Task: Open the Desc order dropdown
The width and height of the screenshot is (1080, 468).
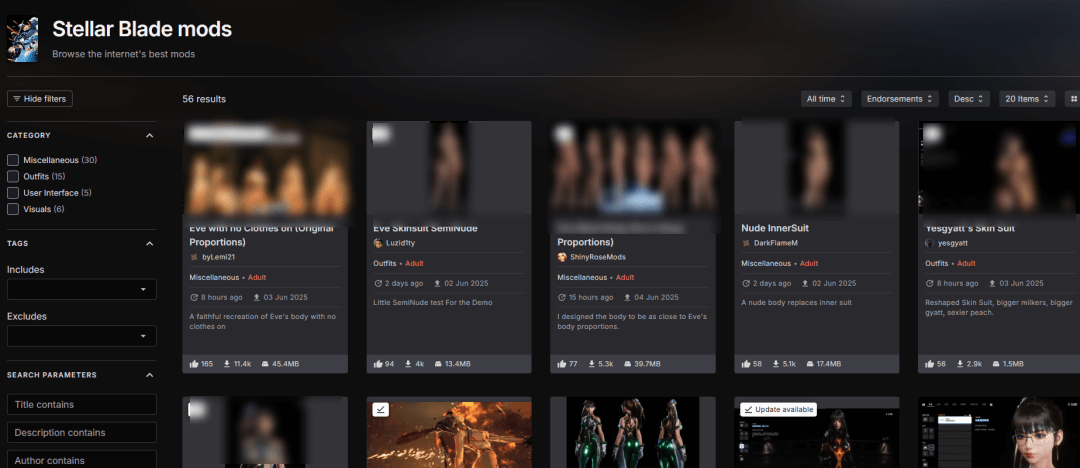Action: [x=969, y=99]
